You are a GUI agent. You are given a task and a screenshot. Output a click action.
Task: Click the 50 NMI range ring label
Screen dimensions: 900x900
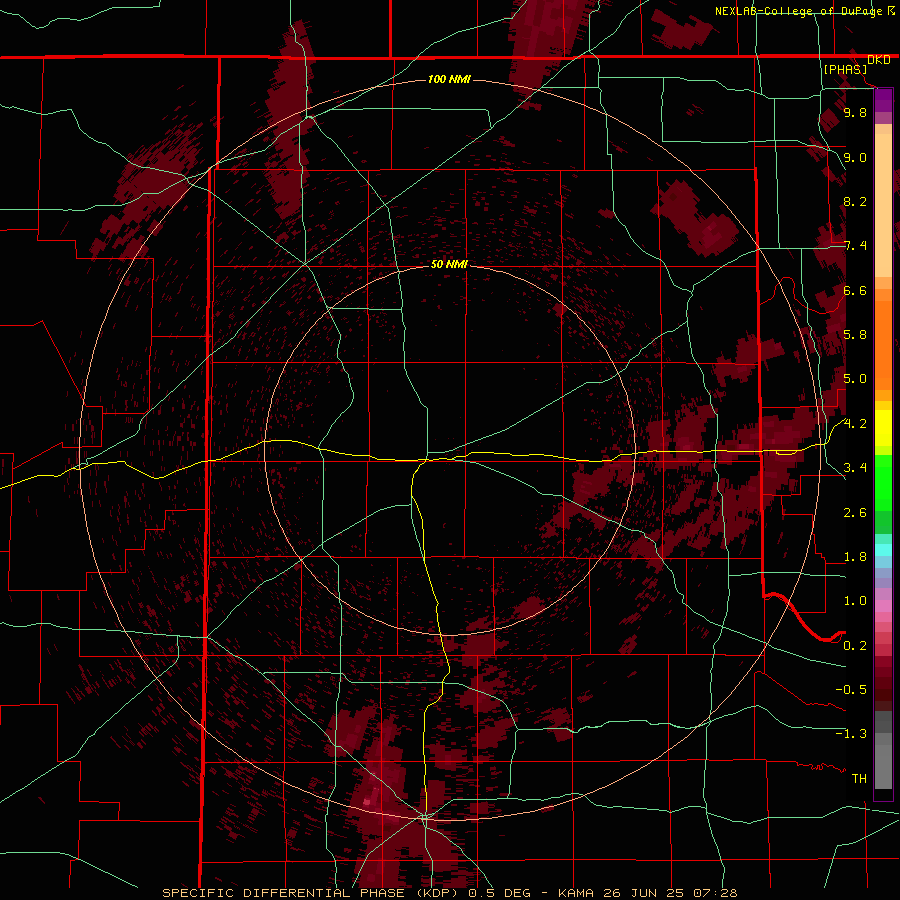click(x=449, y=265)
